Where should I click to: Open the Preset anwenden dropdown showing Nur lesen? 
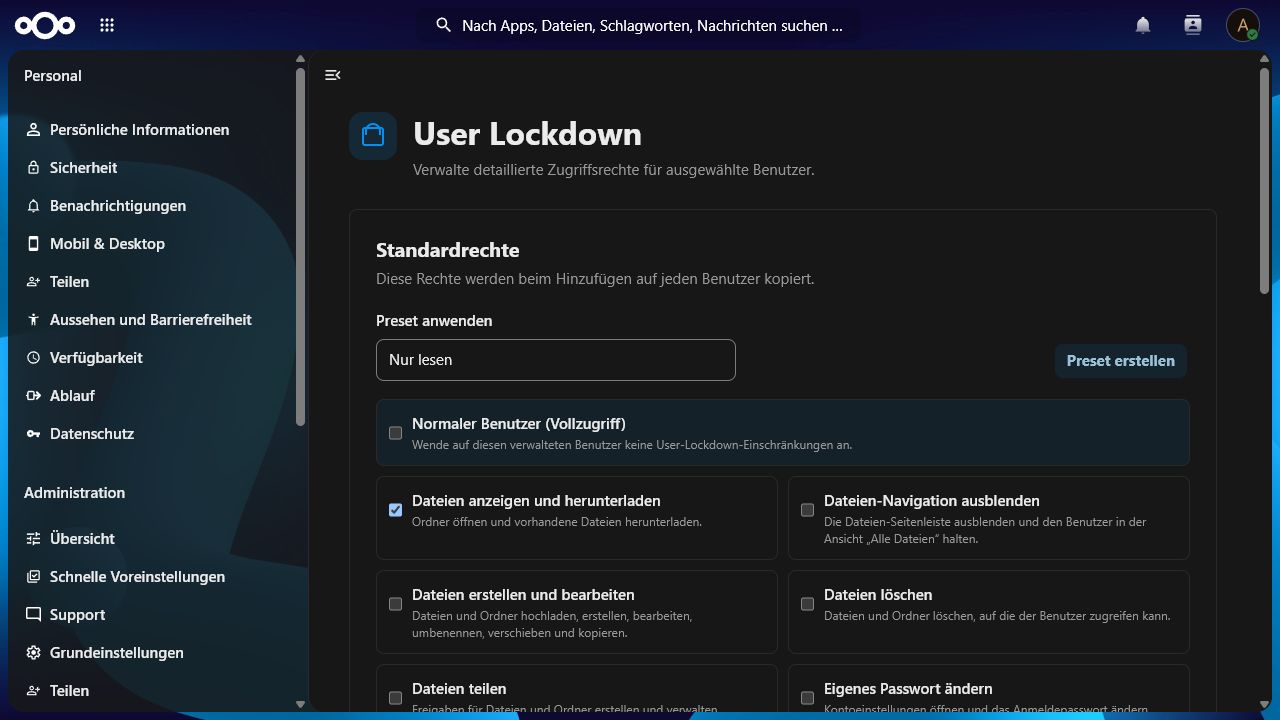(x=555, y=360)
